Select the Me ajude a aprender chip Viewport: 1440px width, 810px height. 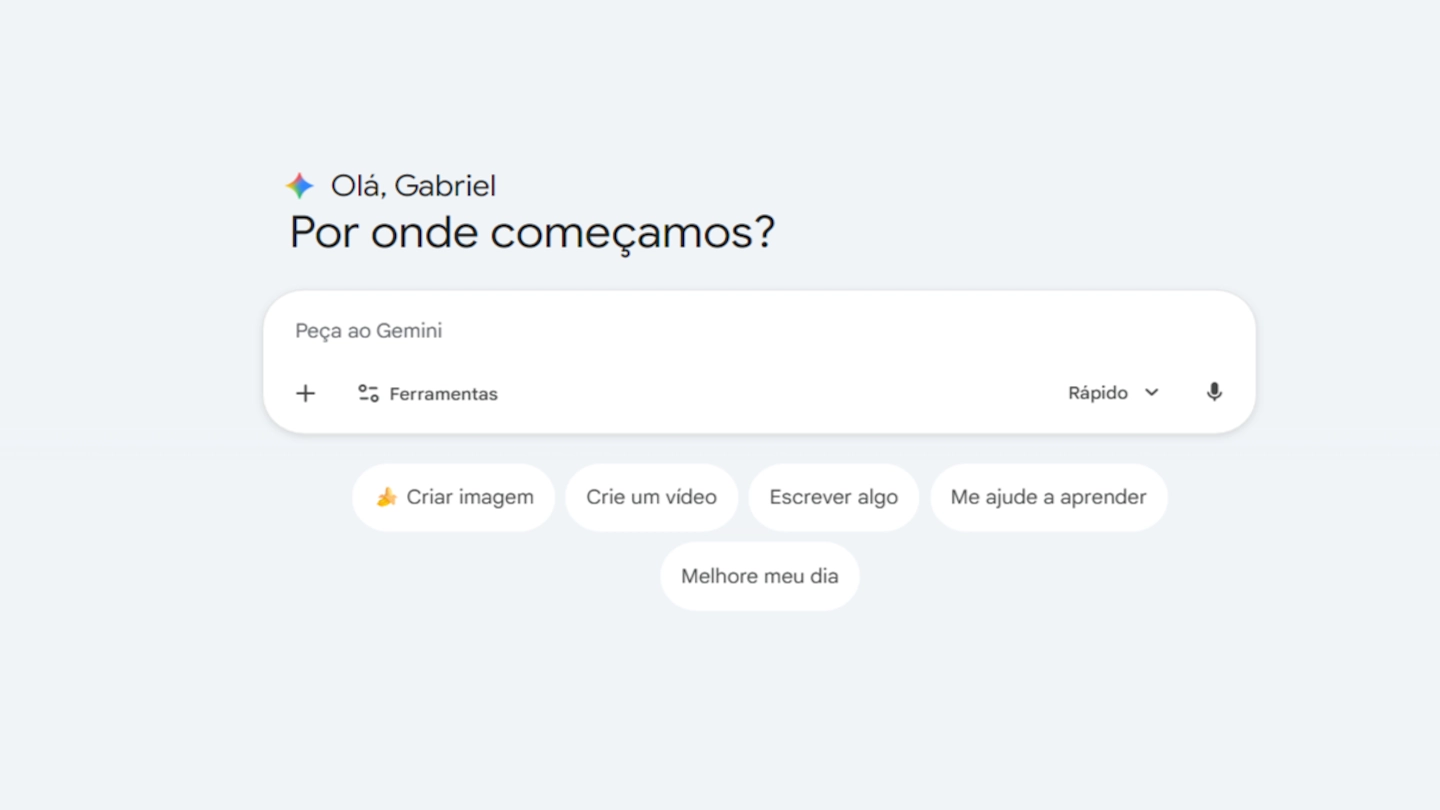pos(1048,497)
